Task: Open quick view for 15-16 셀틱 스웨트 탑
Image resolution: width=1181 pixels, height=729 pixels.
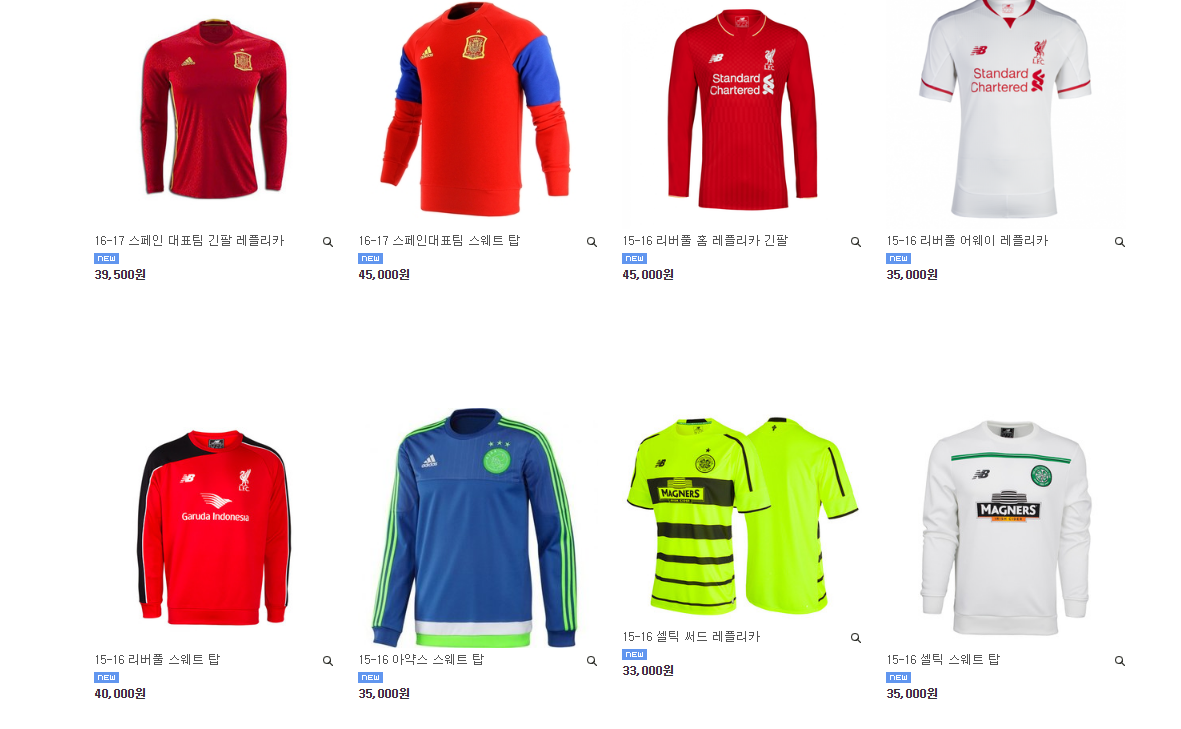Action: (1120, 660)
